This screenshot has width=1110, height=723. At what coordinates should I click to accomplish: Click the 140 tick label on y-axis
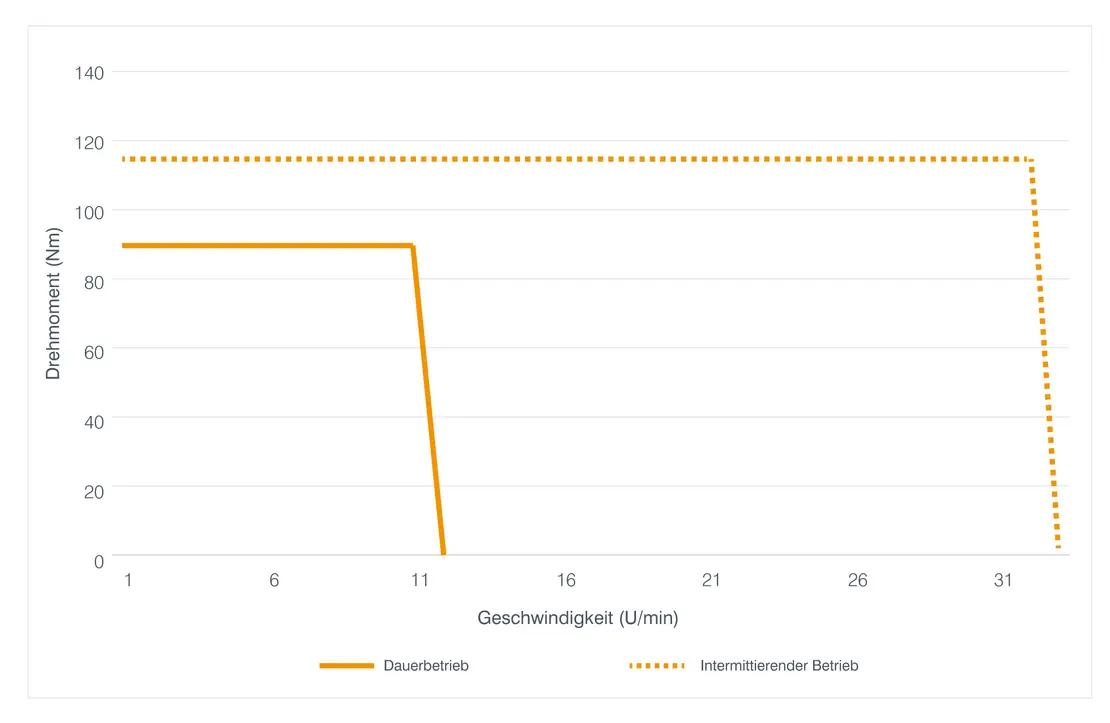click(x=90, y=73)
